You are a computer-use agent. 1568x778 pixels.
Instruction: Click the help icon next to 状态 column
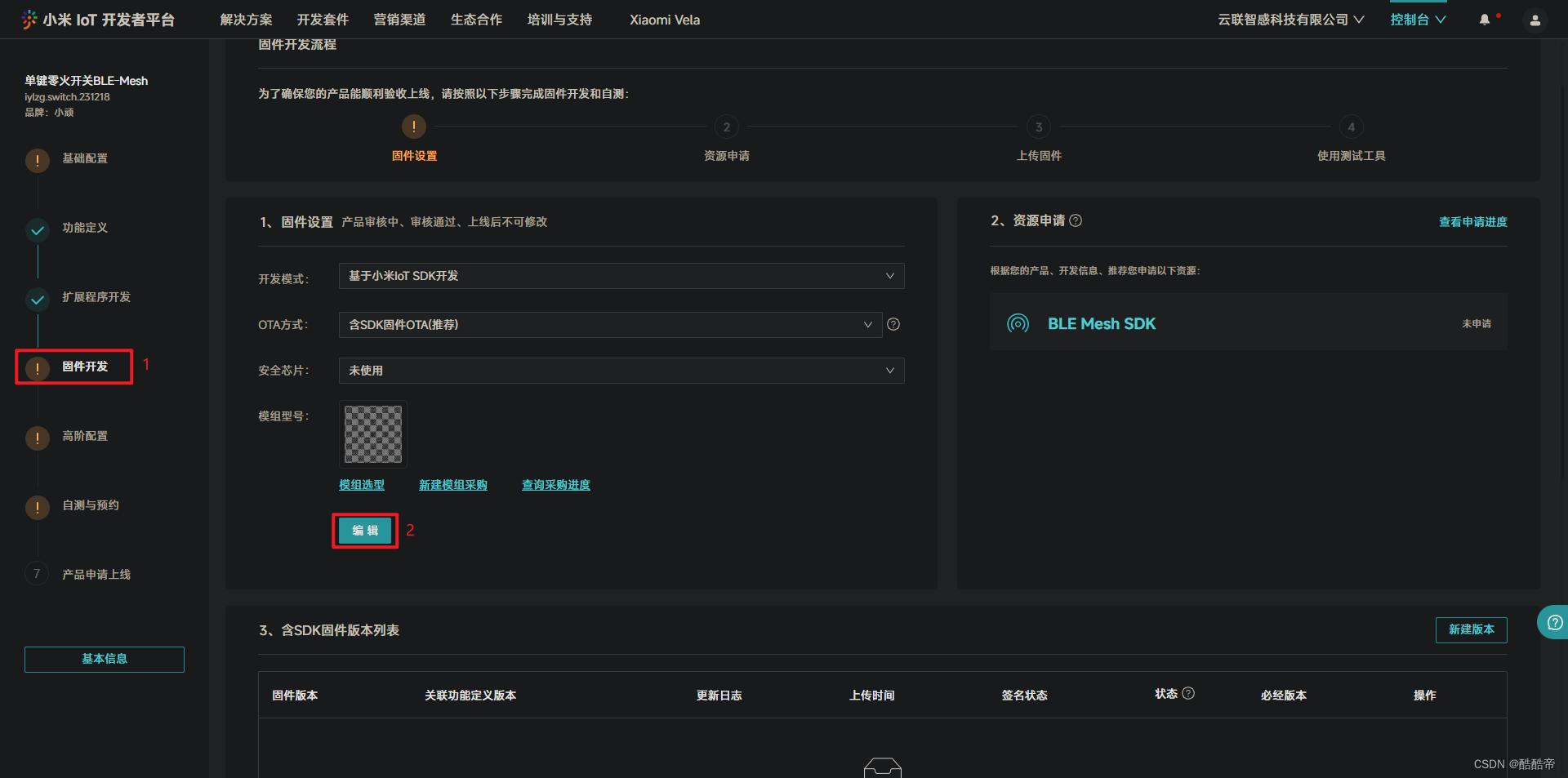(x=1188, y=693)
